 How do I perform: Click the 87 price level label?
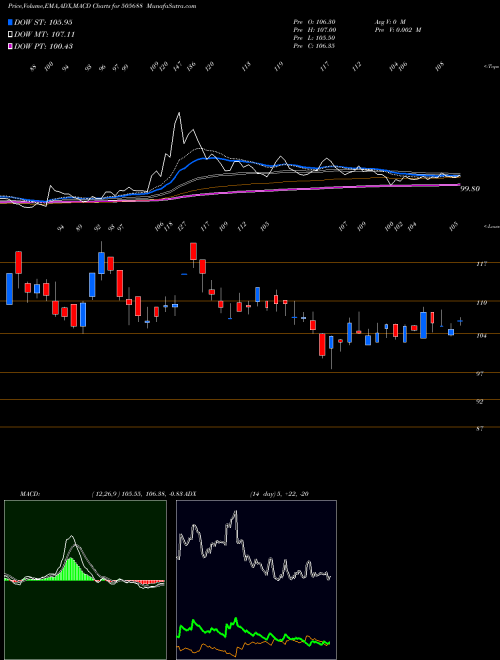click(x=479, y=428)
